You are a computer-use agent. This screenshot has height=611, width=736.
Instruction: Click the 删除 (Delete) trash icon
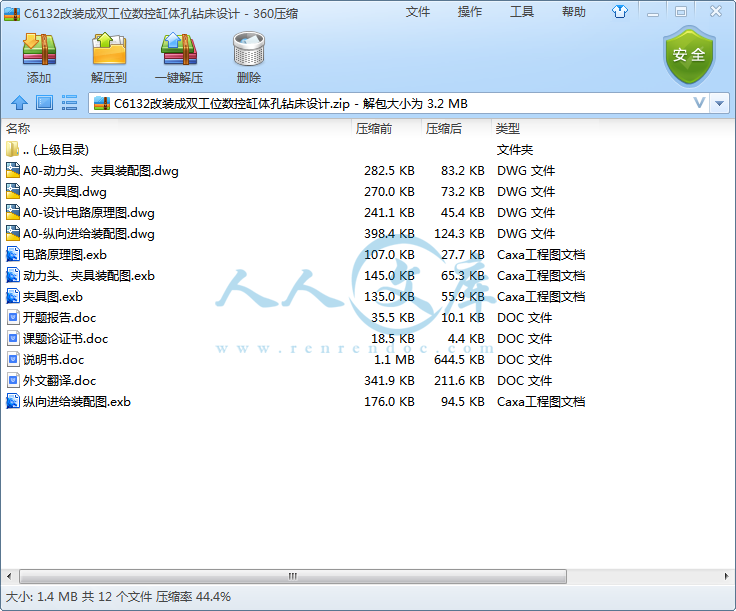[249, 49]
